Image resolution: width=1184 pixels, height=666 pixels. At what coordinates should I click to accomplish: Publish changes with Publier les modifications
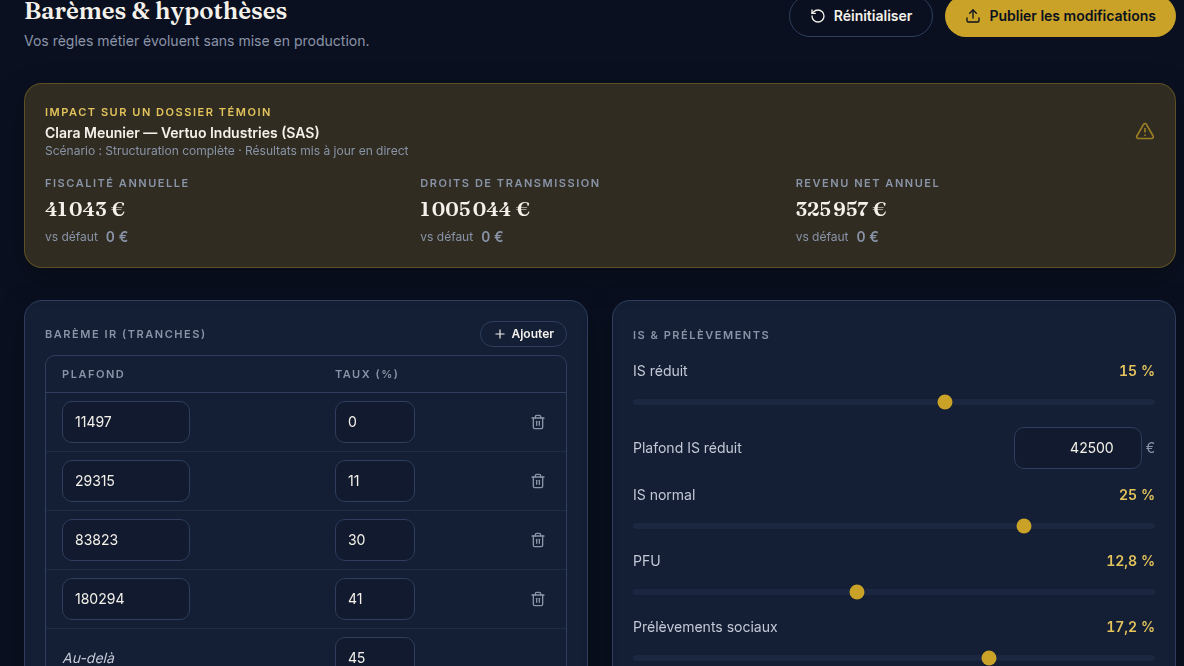[1060, 16]
